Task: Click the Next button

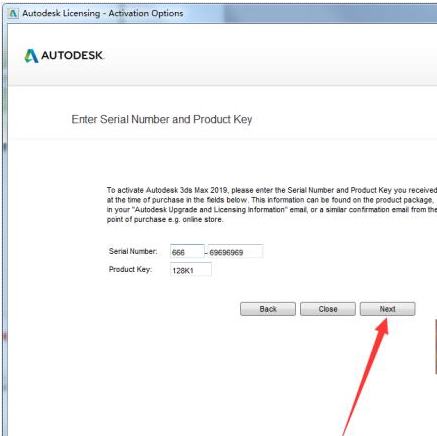Action: click(x=387, y=309)
